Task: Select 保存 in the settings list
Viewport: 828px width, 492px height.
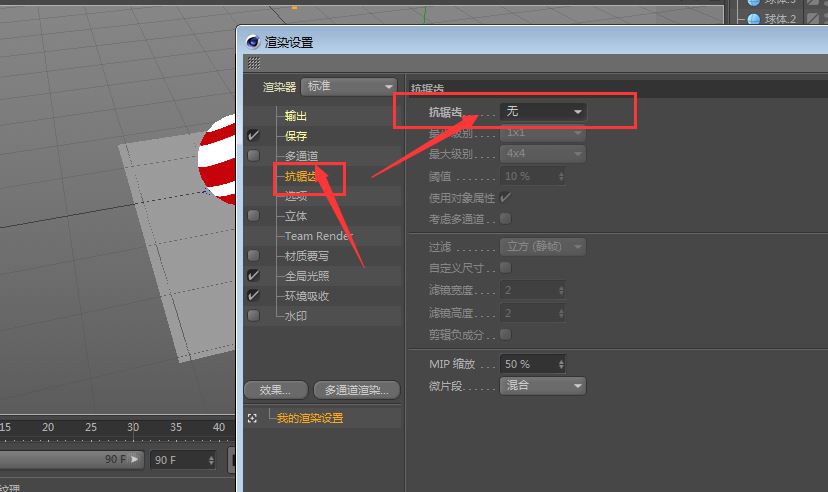Action: click(x=296, y=136)
